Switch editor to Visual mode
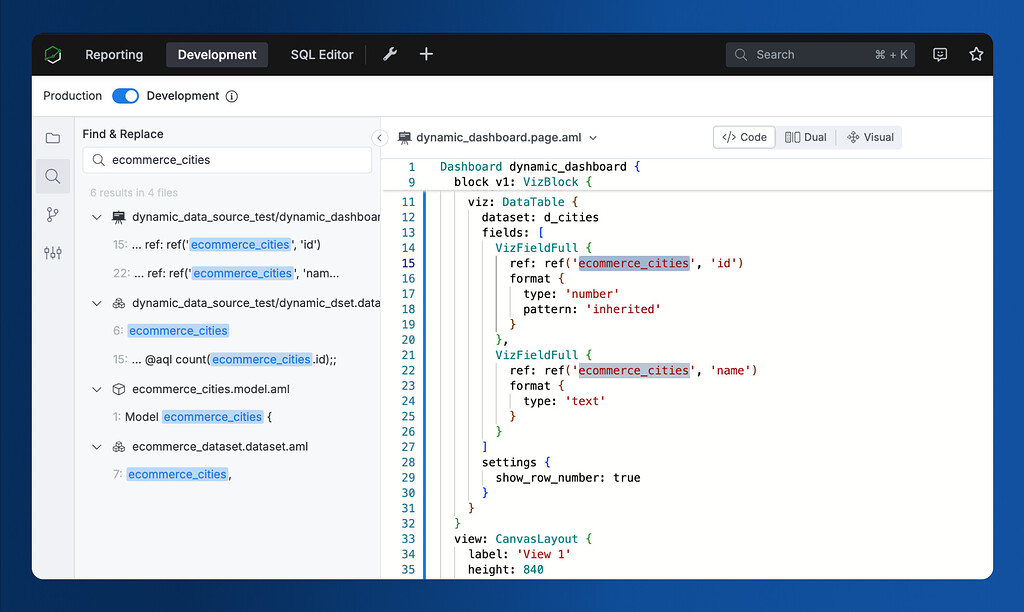The image size is (1024, 612). 868,137
